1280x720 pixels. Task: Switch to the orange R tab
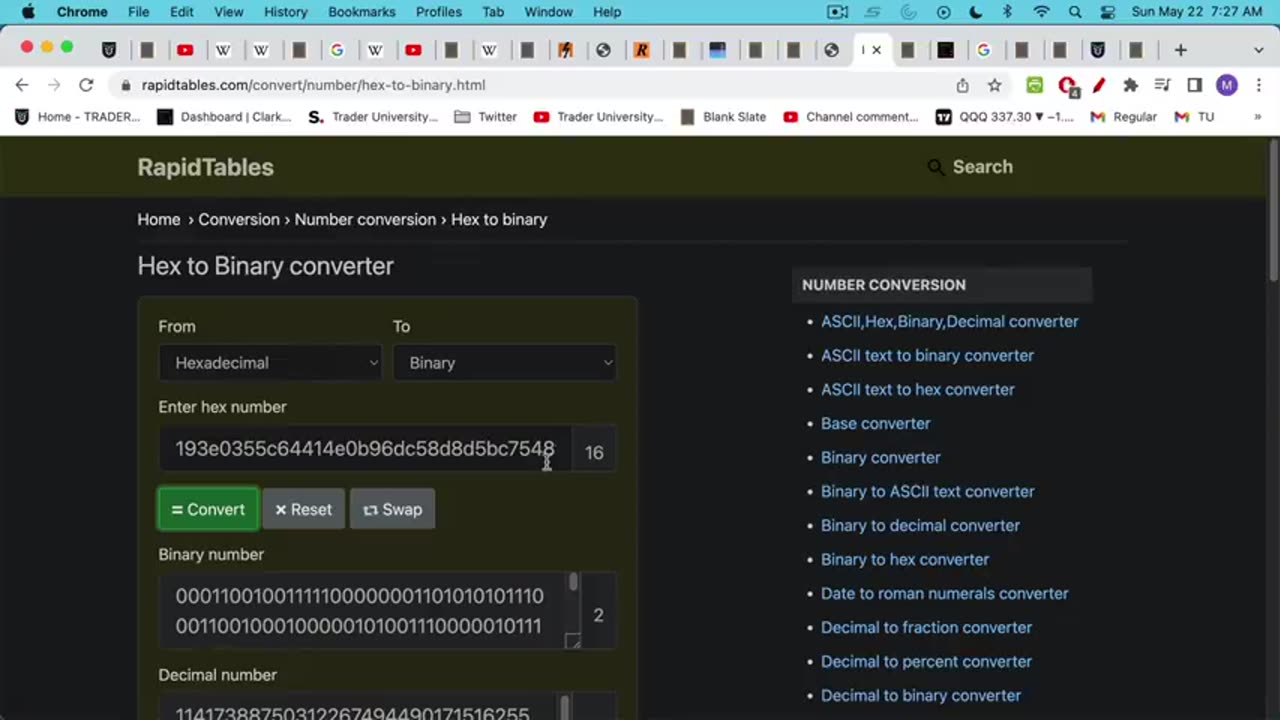click(x=641, y=50)
